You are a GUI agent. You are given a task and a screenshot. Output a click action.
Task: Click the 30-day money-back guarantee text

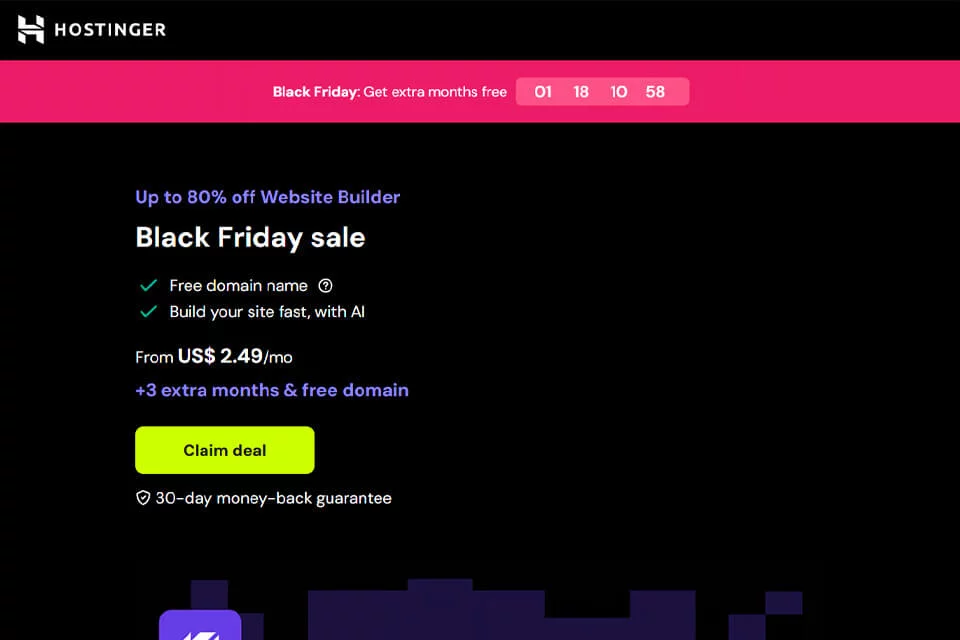pyautogui.click(x=274, y=499)
